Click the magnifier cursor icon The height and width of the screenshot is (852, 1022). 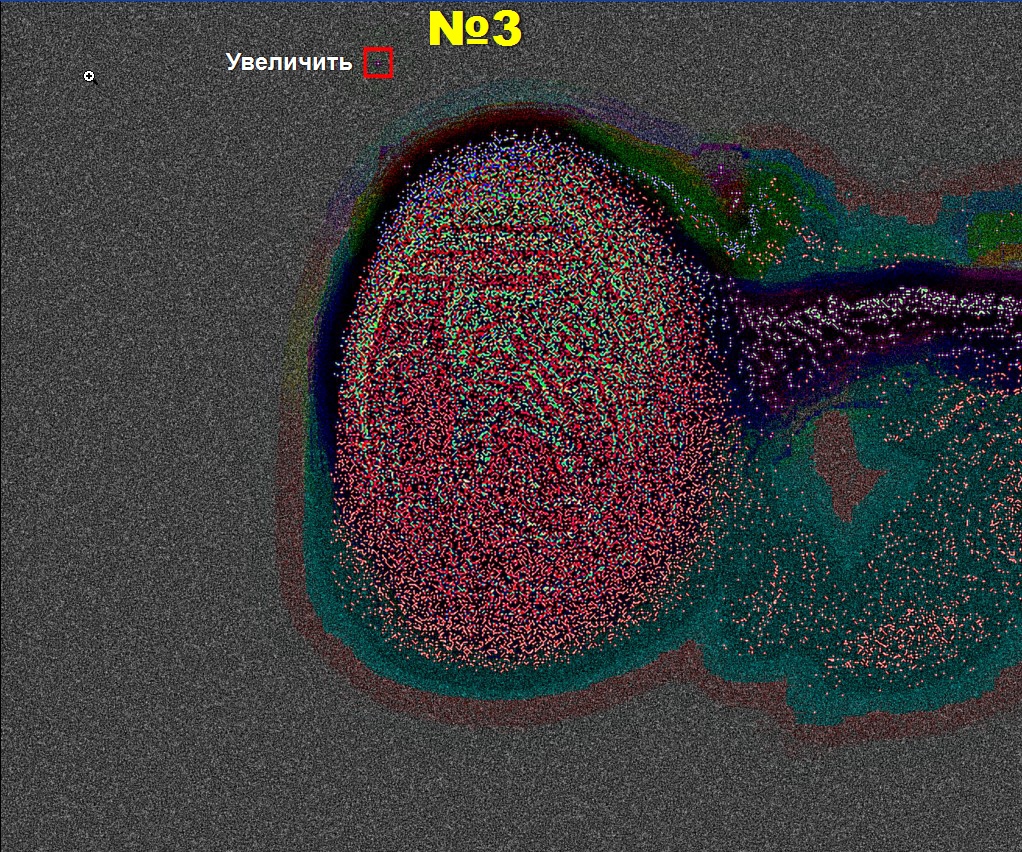tap(89, 76)
